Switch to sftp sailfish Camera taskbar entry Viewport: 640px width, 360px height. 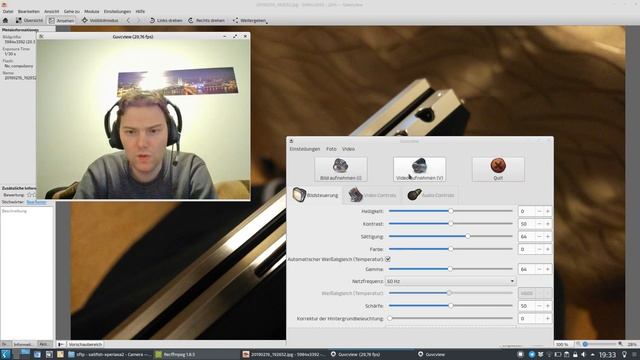pos(109,354)
